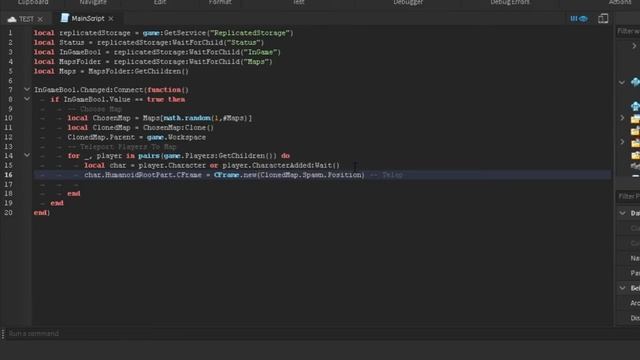Click InGameBool.Changed:Connect on line 7
The image size is (640, 360).
[x=89, y=90]
